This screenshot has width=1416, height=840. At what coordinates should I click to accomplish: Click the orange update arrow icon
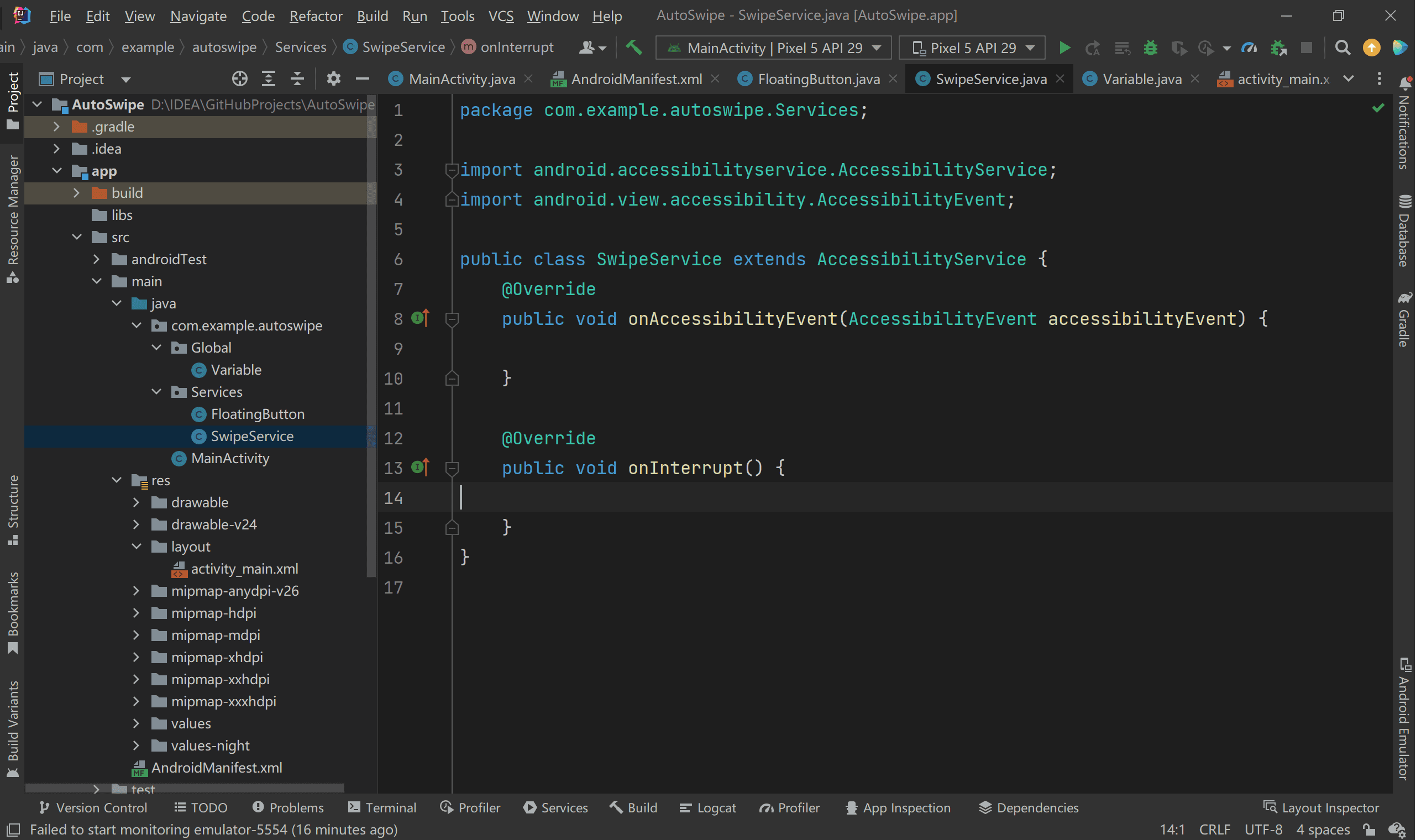(1372, 48)
